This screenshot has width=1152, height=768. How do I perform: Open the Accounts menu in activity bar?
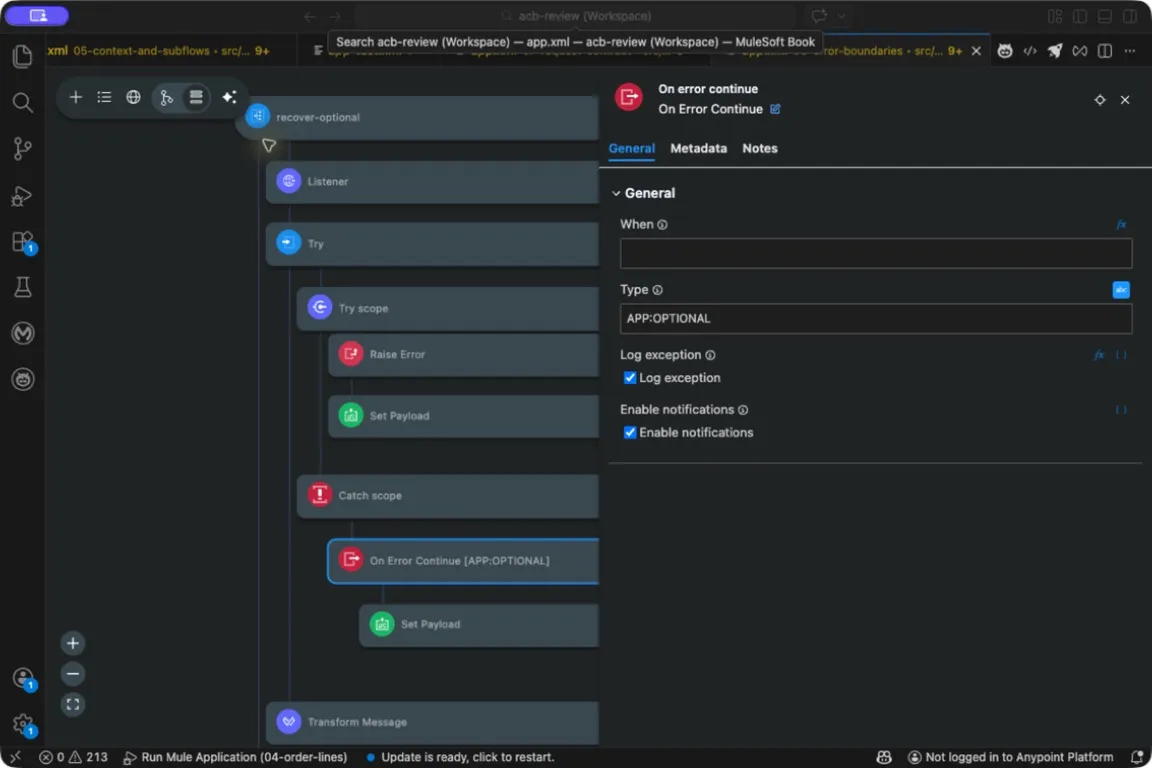point(23,678)
